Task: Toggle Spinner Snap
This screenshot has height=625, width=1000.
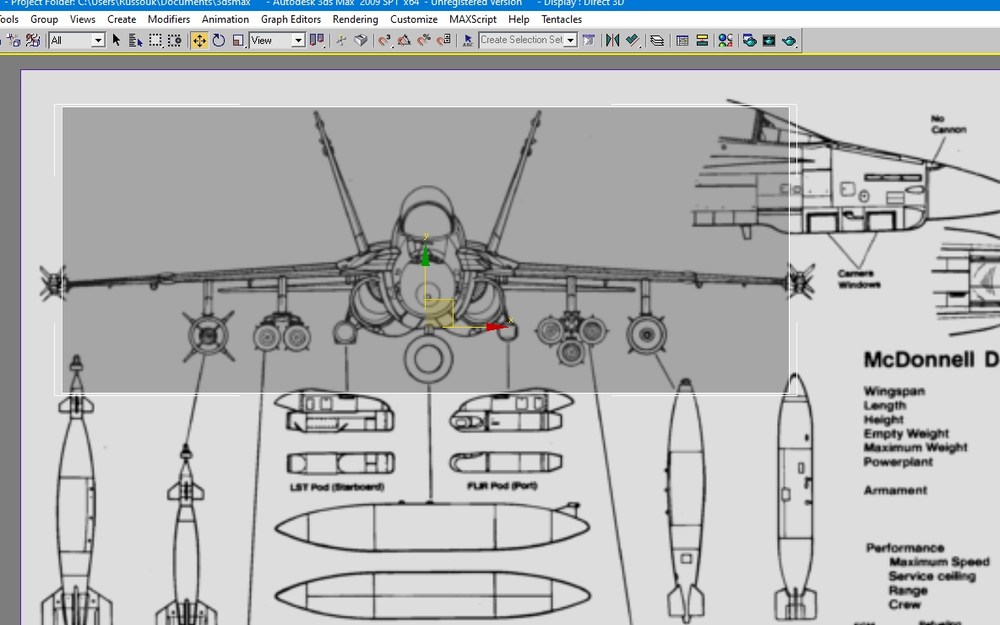Action: 443,40
